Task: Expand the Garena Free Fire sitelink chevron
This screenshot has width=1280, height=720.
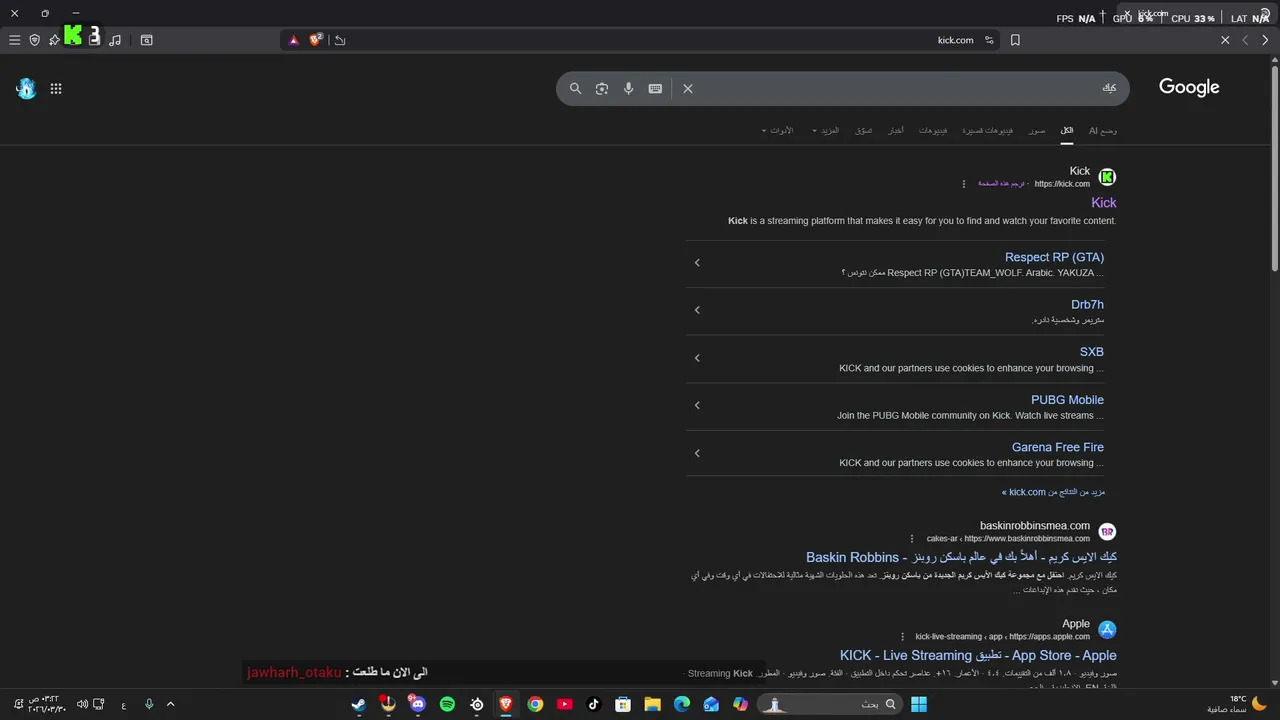Action: click(x=697, y=453)
